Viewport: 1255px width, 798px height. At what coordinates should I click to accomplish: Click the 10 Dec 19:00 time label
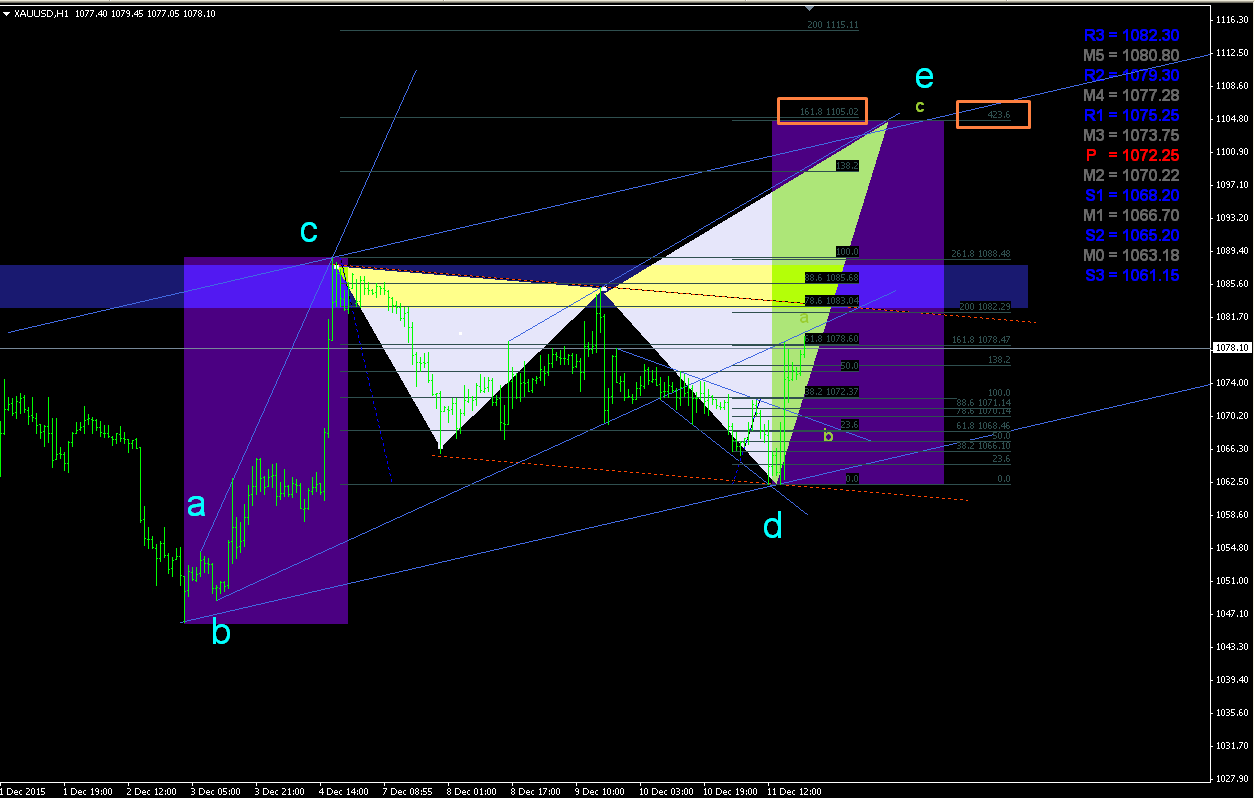point(730,791)
